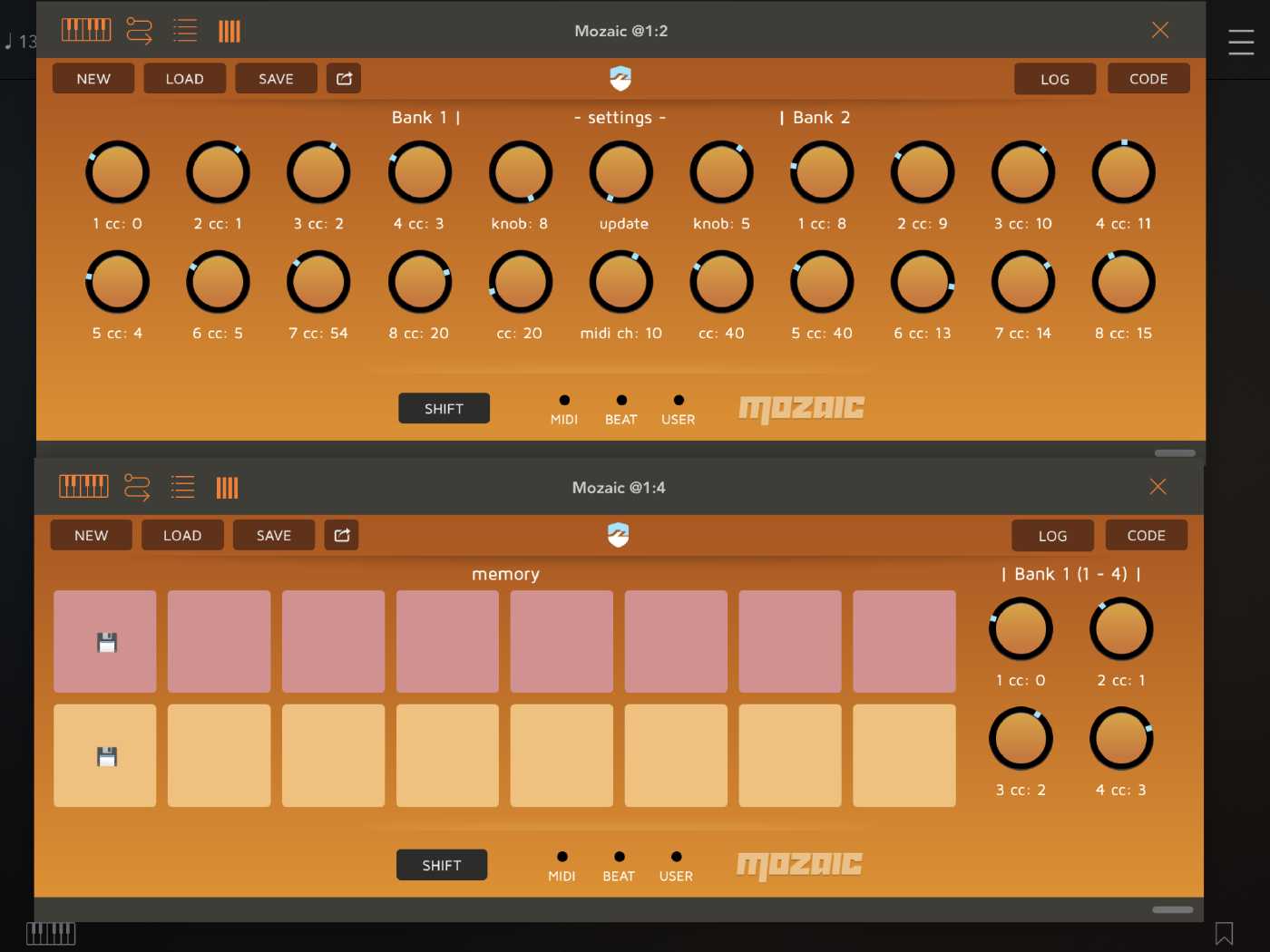Open LOG in Mozaic @1:4 window
1270x952 pixels.
click(x=1052, y=536)
